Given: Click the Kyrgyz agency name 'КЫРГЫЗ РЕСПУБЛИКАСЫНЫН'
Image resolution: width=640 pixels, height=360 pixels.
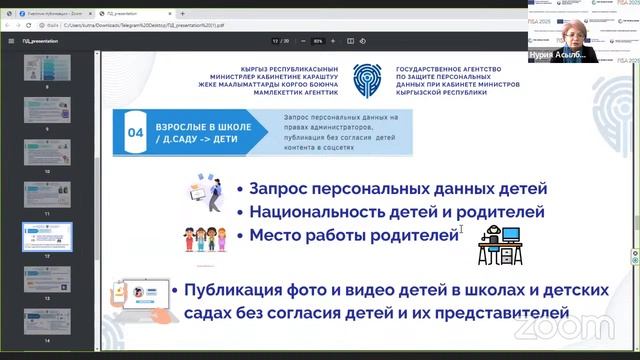Looking at the screenshot, I should (x=289, y=69).
